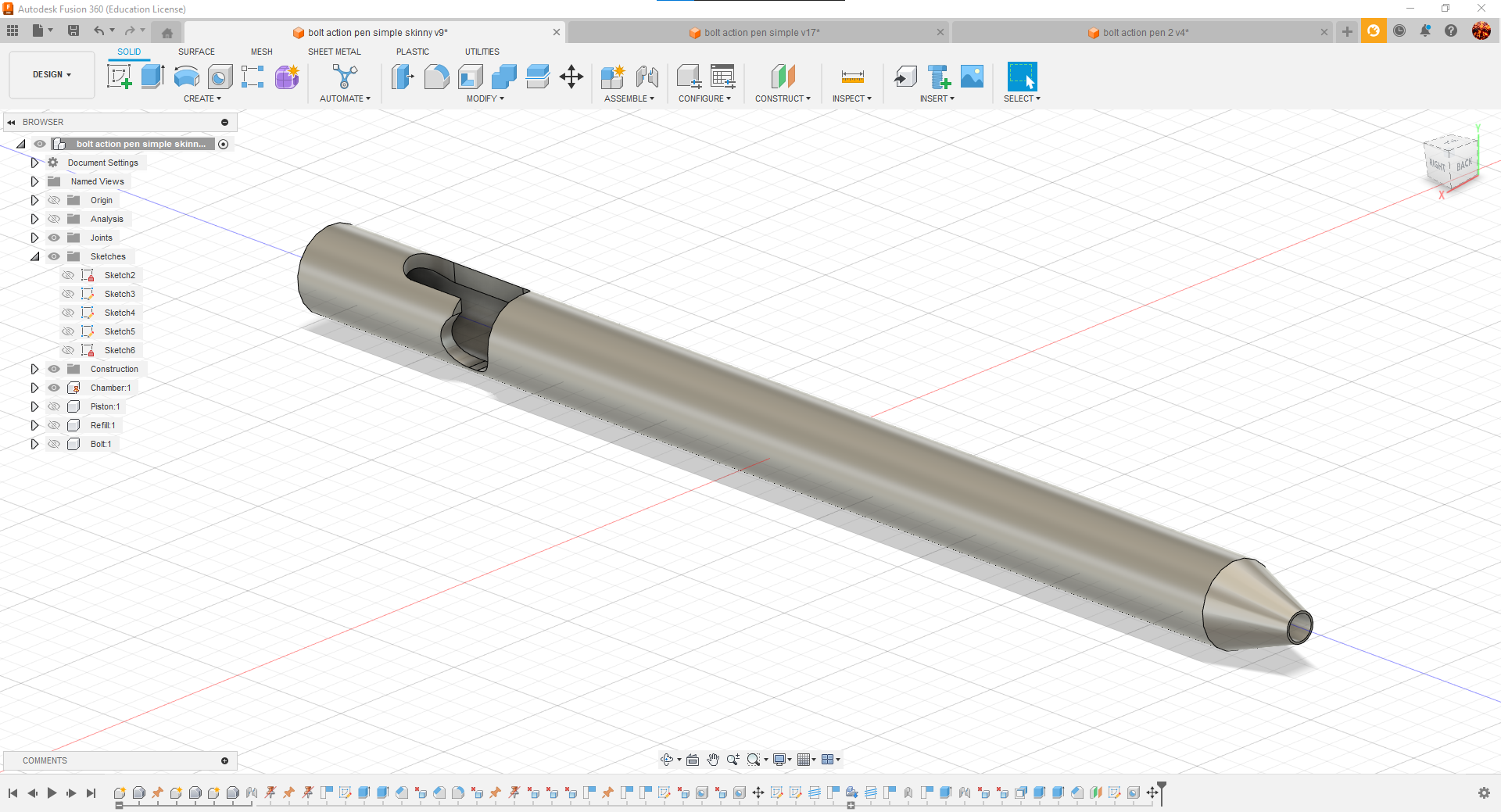The height and width of the screenshot is (812, 1501).
Task: Open the DESIGN workspace dropdown
Action: point(52,74)
